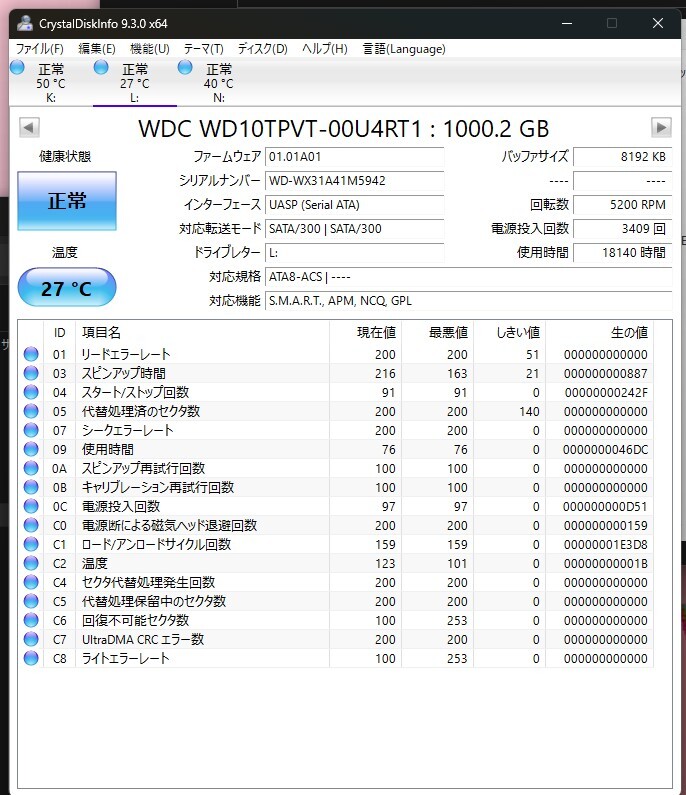Image resolution: width=686 pixels, height=795 pixels.
Task: Select the 電源断による磁気ヘッド退避回数 attribute name
Action: (169, 525)
